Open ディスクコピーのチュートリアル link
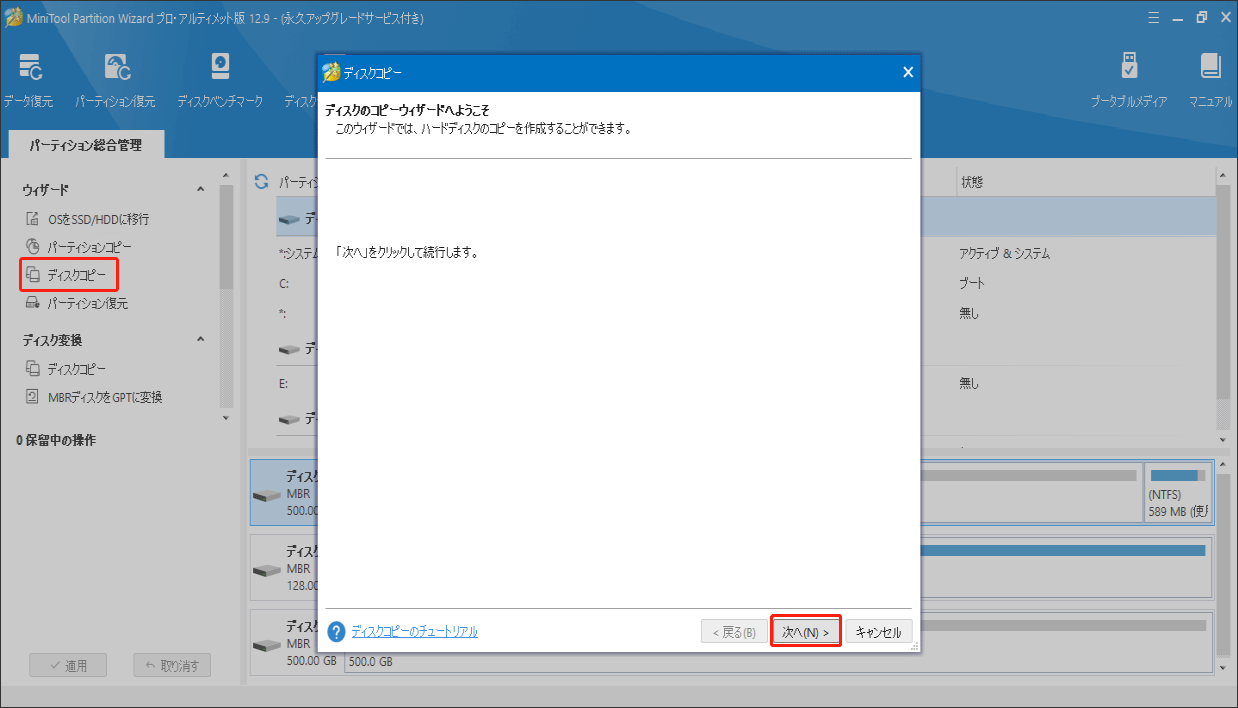The width and height of the screenshot is (1238, 708). (414, 631)
